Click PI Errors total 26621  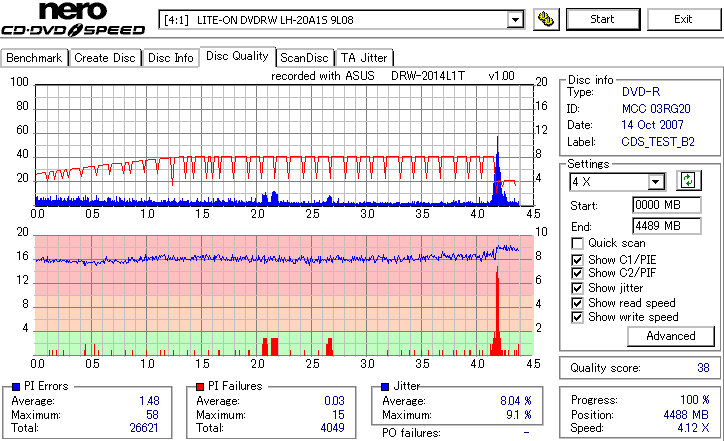[x=144, y=428]
